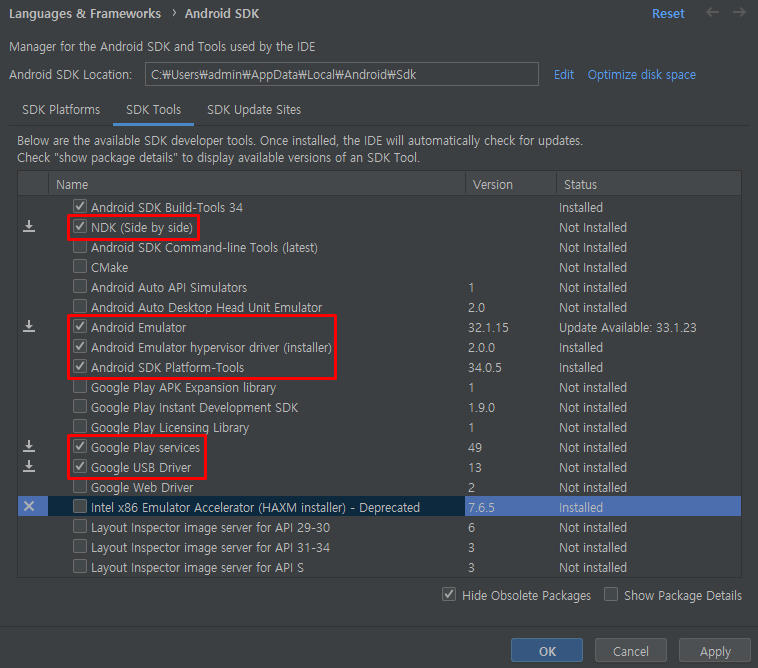The width and height of the screenshot is (758, 668).
Task: Click the Languages & Frameworks breadcrumb
Action: (x=85, y=14)
